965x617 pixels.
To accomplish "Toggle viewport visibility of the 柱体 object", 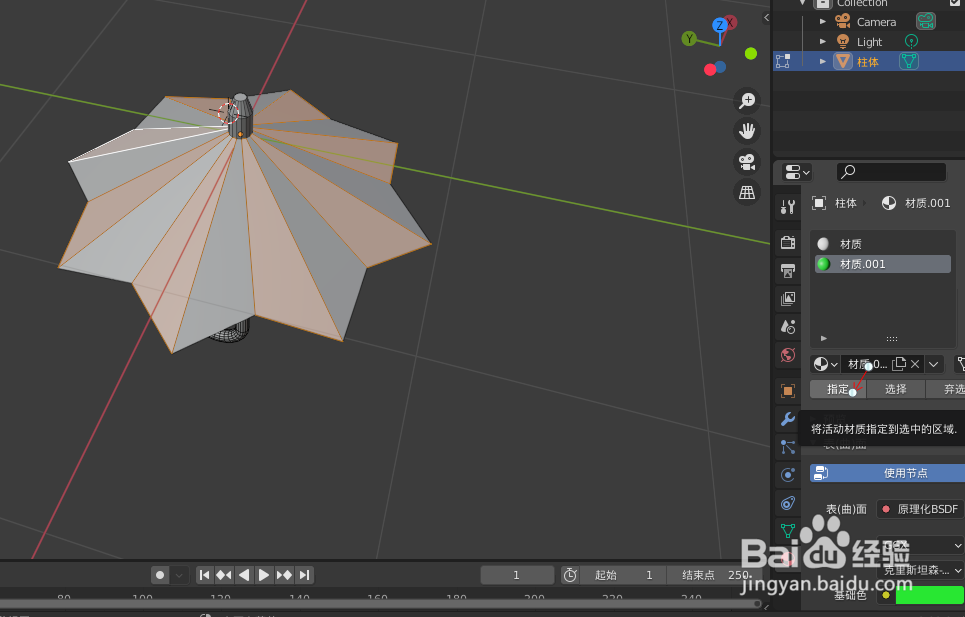I will click(x=908, y=61).
